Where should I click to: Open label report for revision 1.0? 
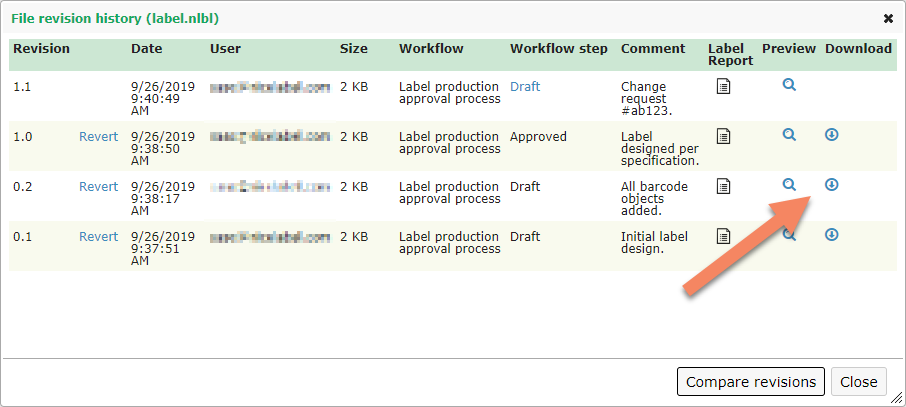[723, 136]
